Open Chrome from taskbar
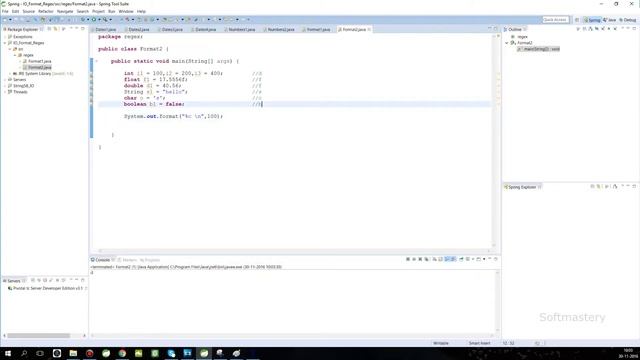This screenshot has height=360, width=640. tap(122, 353)
